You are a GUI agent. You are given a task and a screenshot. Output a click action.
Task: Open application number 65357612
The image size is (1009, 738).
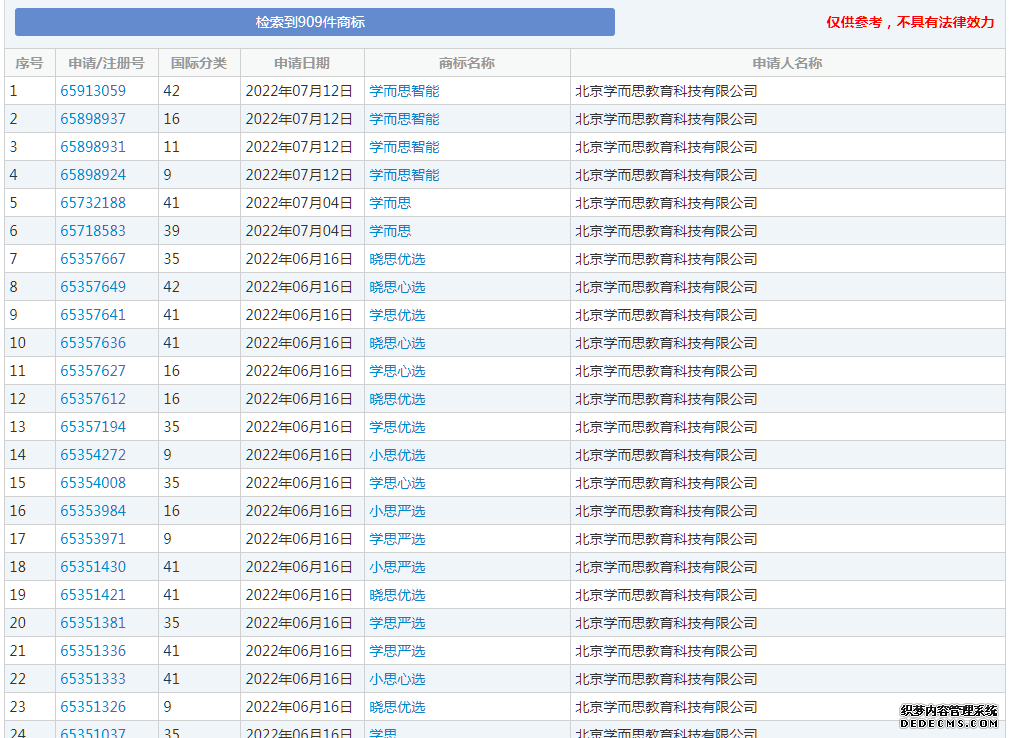(x=93, y=399)
